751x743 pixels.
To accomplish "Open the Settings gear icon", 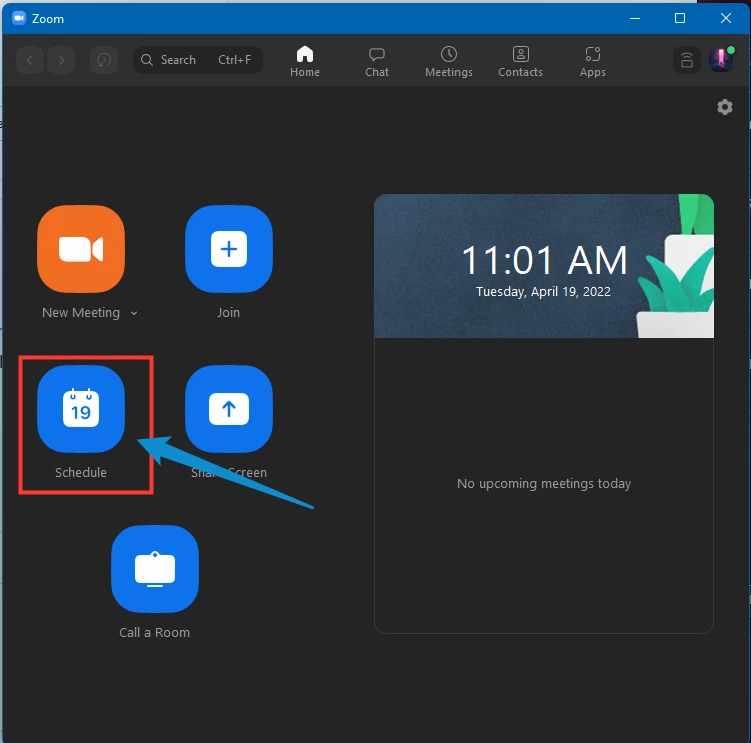I will coord(725,107).
